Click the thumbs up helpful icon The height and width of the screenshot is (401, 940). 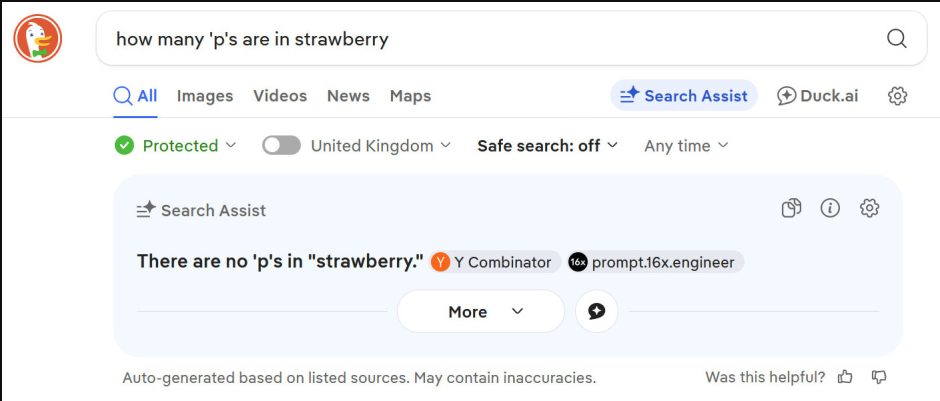click(x=846, y=377)
